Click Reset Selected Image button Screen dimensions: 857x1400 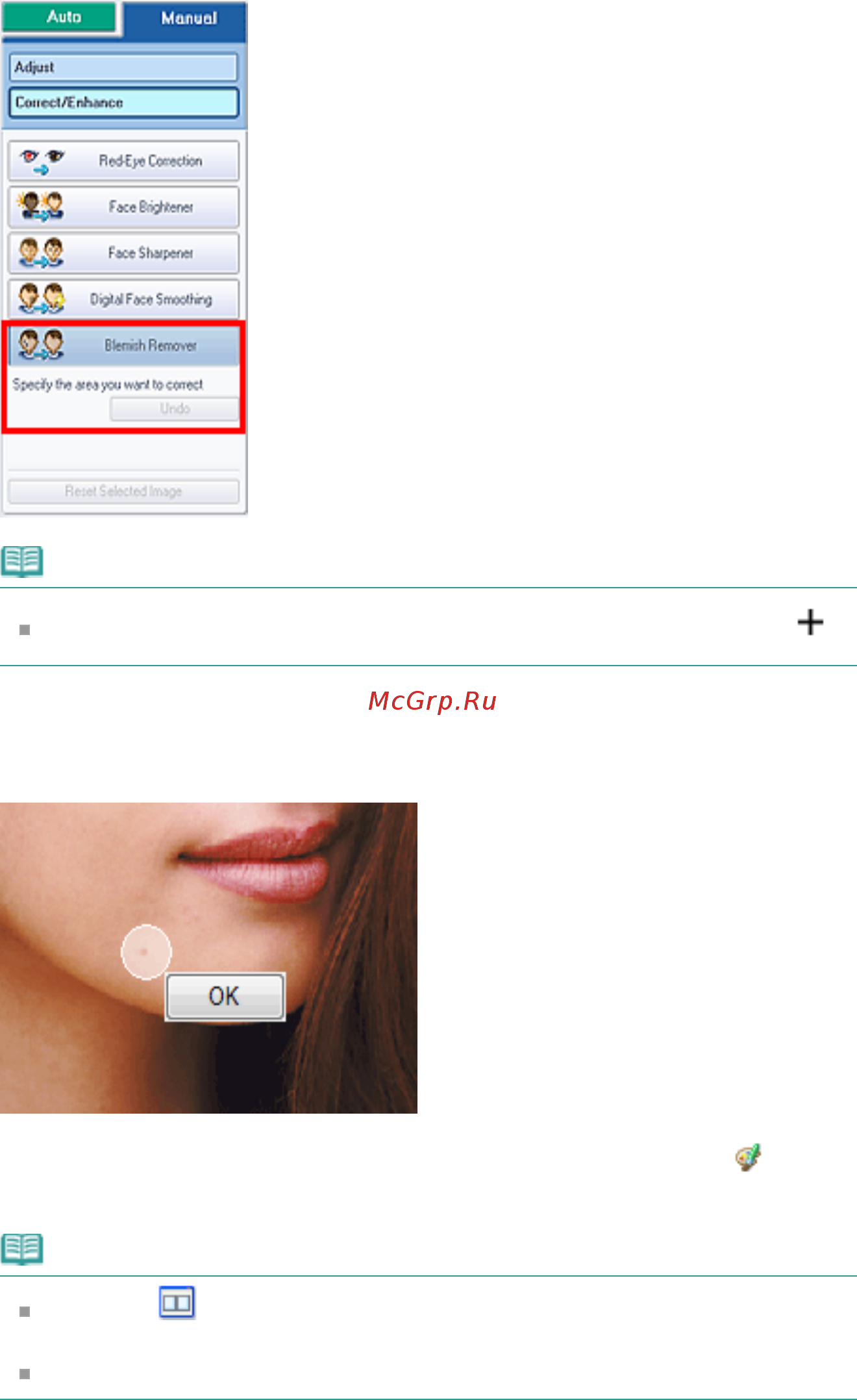pos(123,492)
